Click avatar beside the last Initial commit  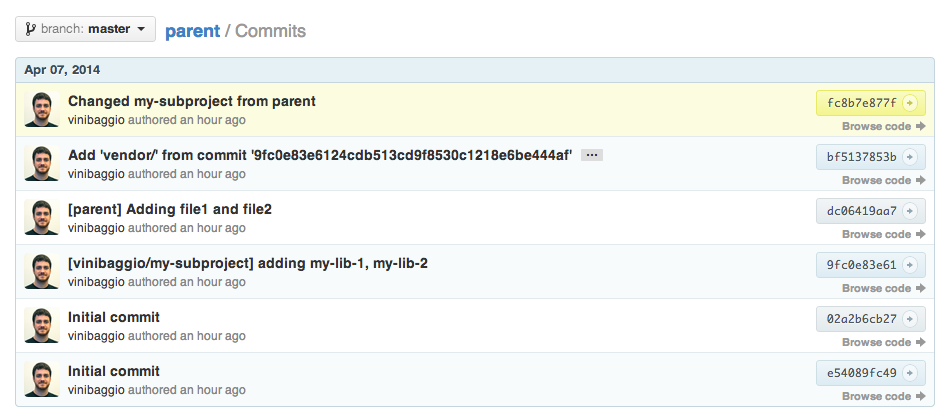click(x=42, y=380)
